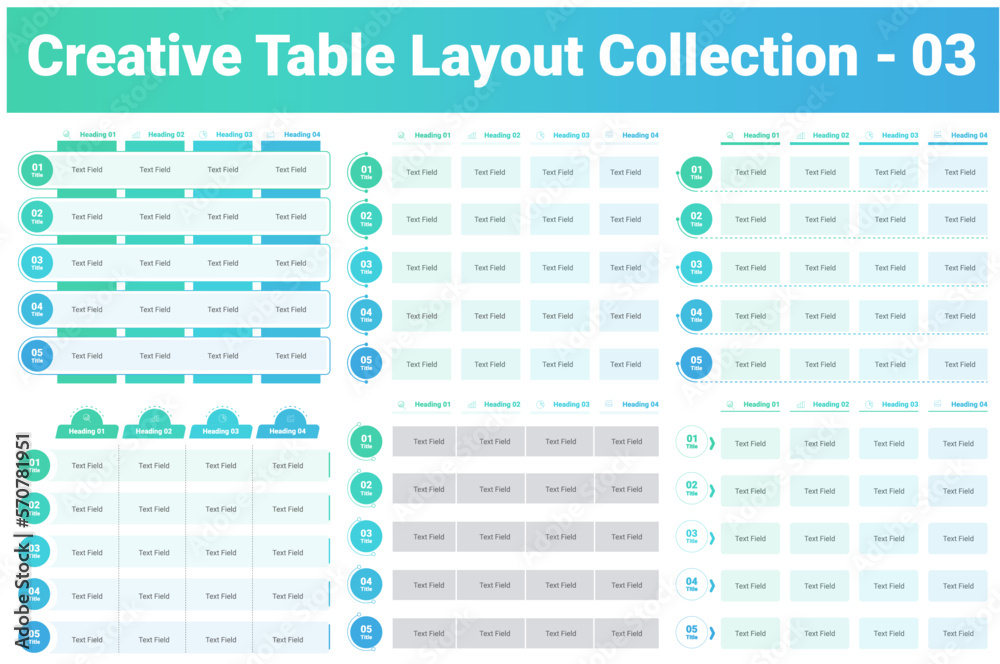
Task: Click the outlined white 05 Title badge
Action: 691,632
